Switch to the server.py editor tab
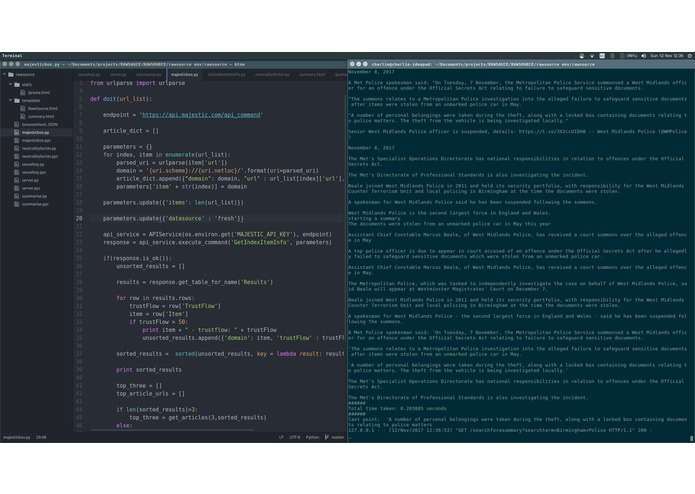 (x=118, y=74)
